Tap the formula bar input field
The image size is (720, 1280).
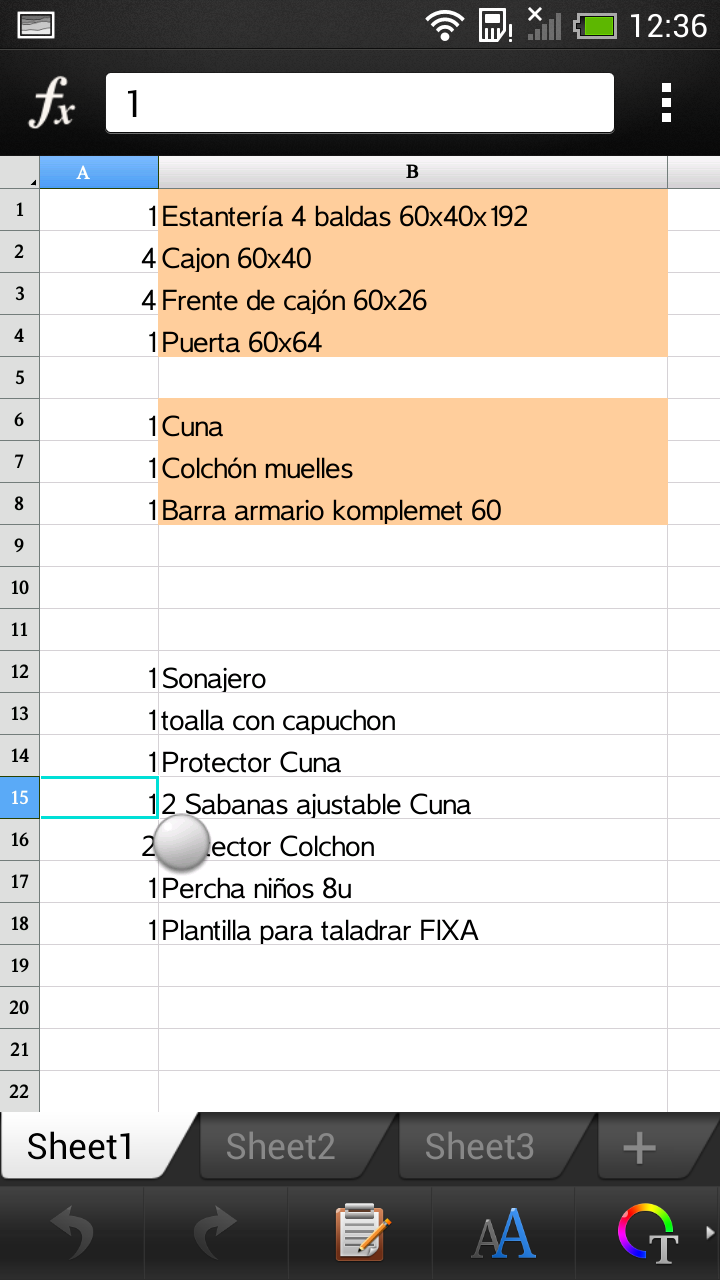(x=360, y=103)
